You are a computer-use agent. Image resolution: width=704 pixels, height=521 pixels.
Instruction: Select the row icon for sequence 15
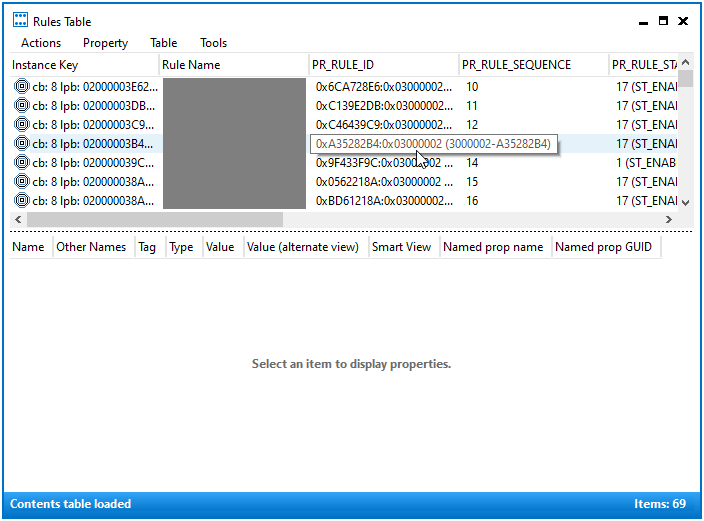tap(21, 182)
